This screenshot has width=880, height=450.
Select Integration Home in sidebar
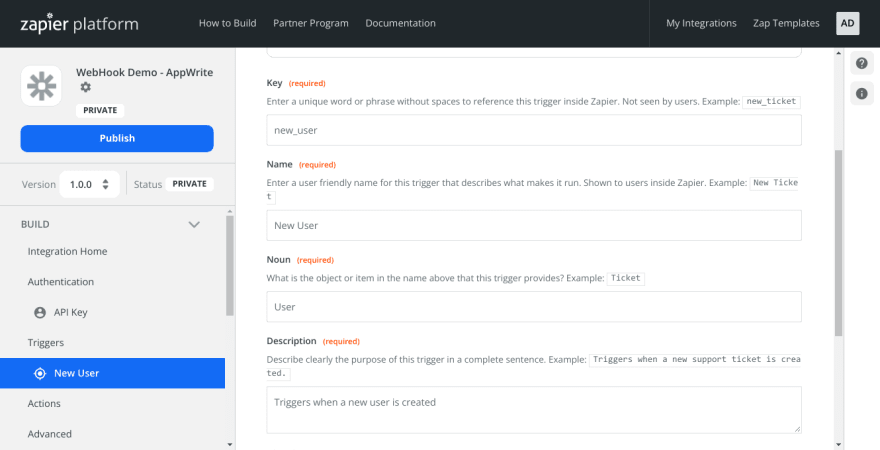tap(67, 251)
